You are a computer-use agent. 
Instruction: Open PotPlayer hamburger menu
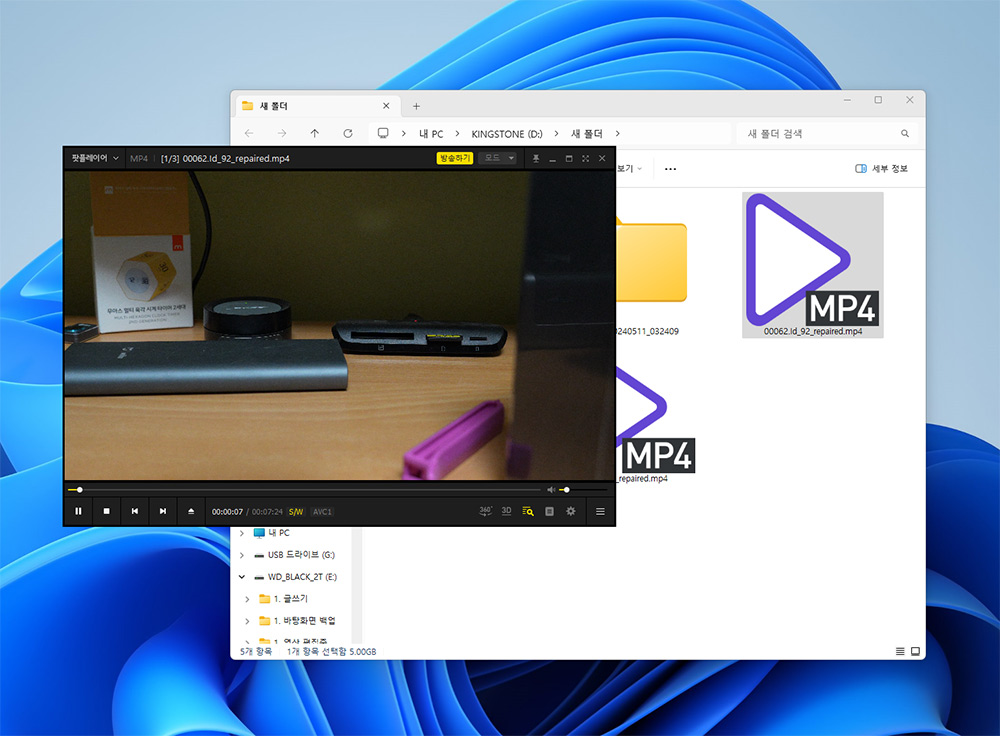[x=600, y=511]
